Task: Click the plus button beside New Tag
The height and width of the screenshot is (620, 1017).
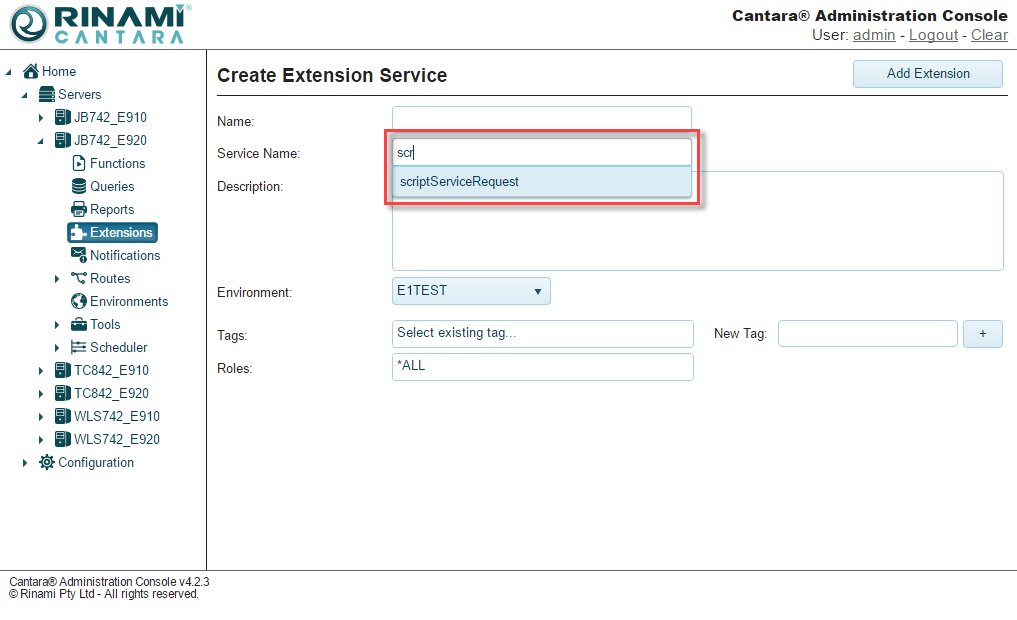Action: tap(982, 334)
